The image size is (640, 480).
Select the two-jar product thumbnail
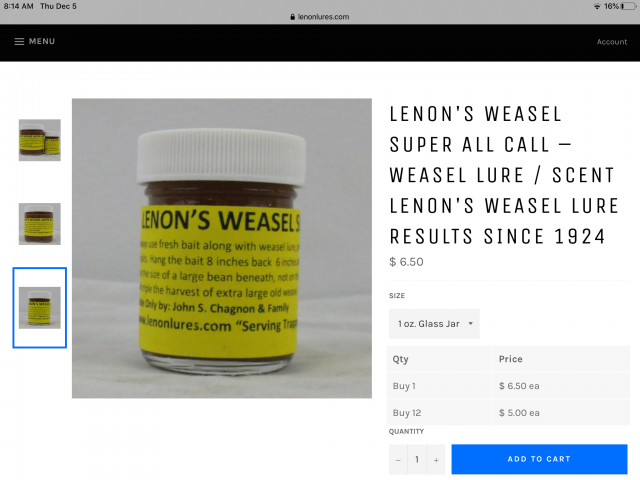(x=40, y=140)
